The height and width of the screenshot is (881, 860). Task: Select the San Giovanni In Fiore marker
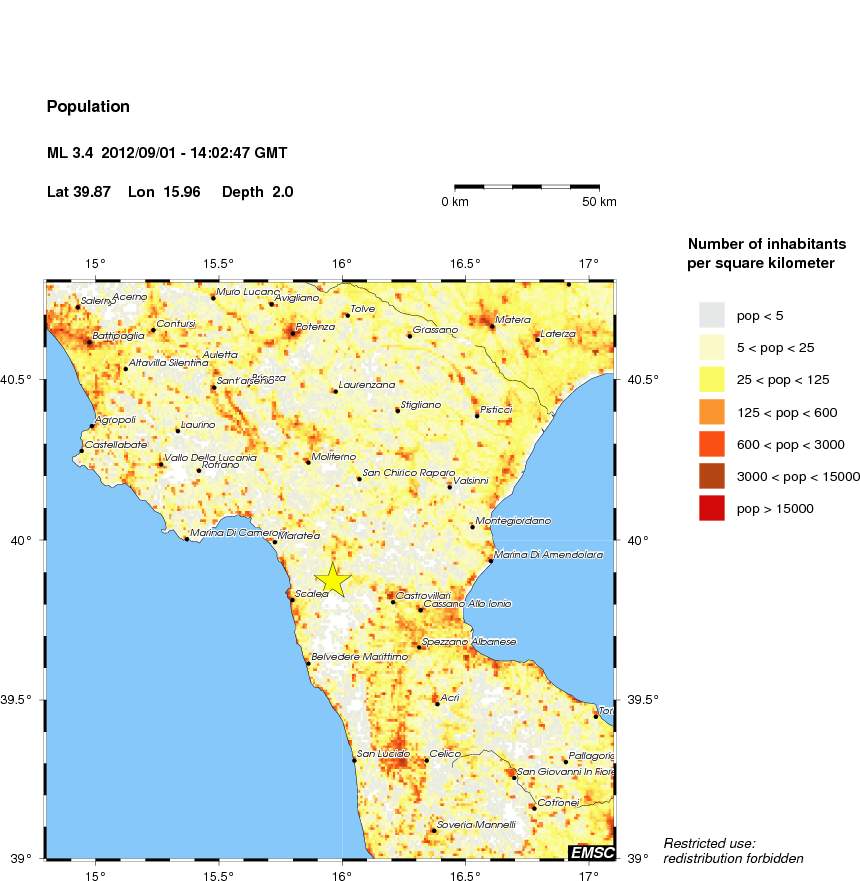(x=515, y=776)
